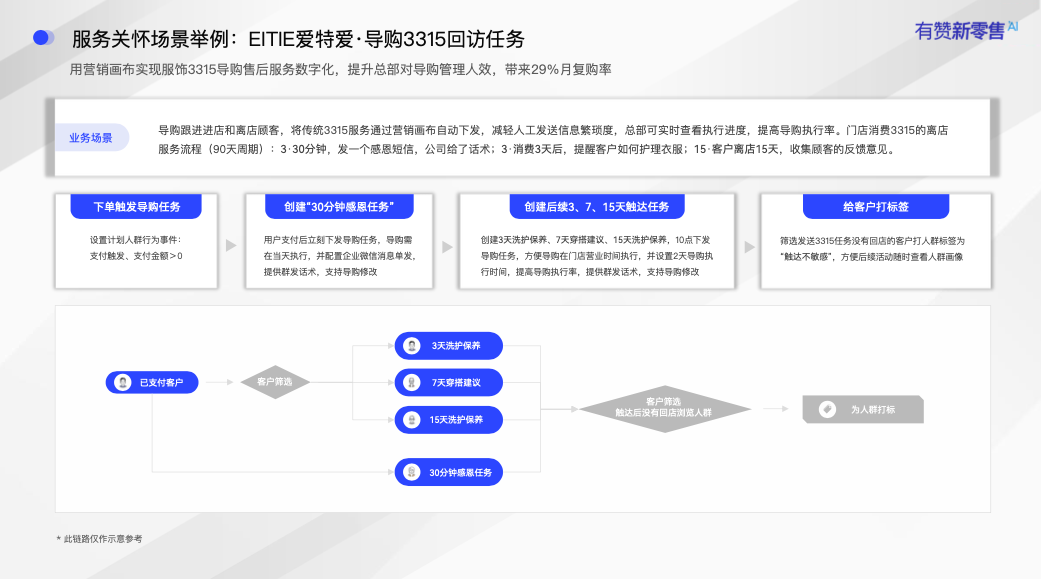The width and height of the screenshot is (1041, 579).
Task: Click the arrow after 下单触发导购任务 card
Action: click(x=231, y=245)
